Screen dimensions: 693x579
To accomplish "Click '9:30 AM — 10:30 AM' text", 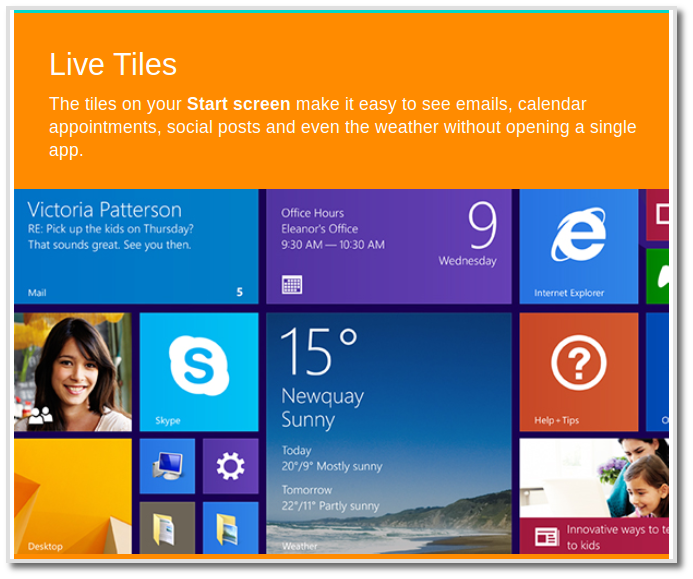I will 333,244.
